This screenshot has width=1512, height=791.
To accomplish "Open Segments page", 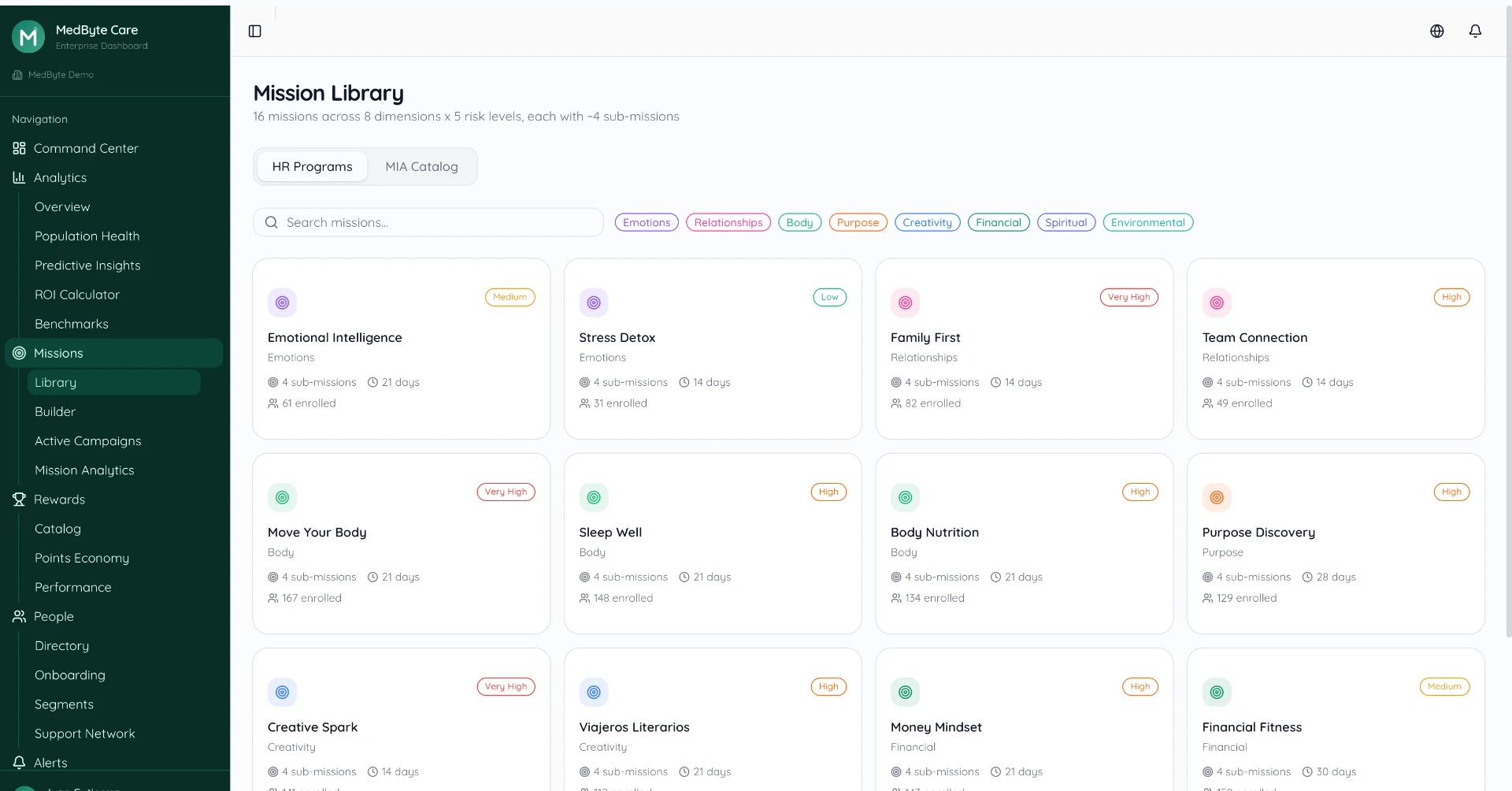I will (x=113, y=704).
